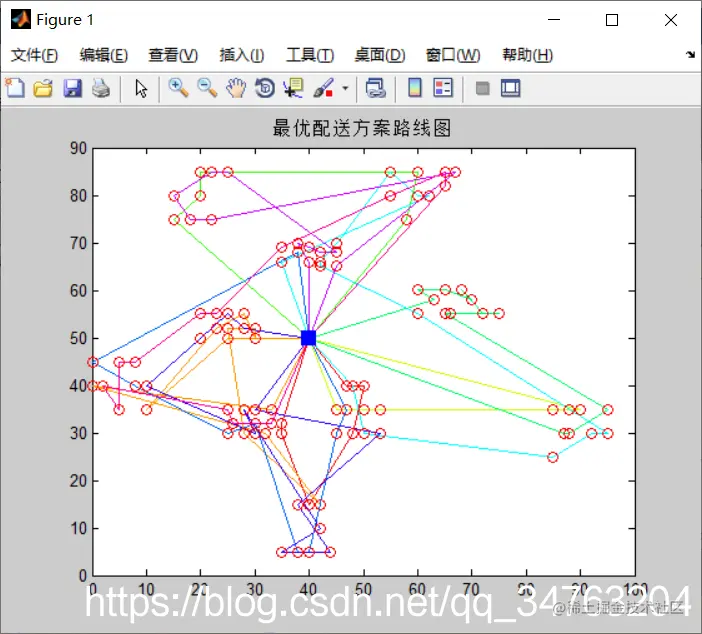The width and height of the screenshot is (702, 634).
Task: Click the Hide Plot Tools icon
Action: pos(482,88)
